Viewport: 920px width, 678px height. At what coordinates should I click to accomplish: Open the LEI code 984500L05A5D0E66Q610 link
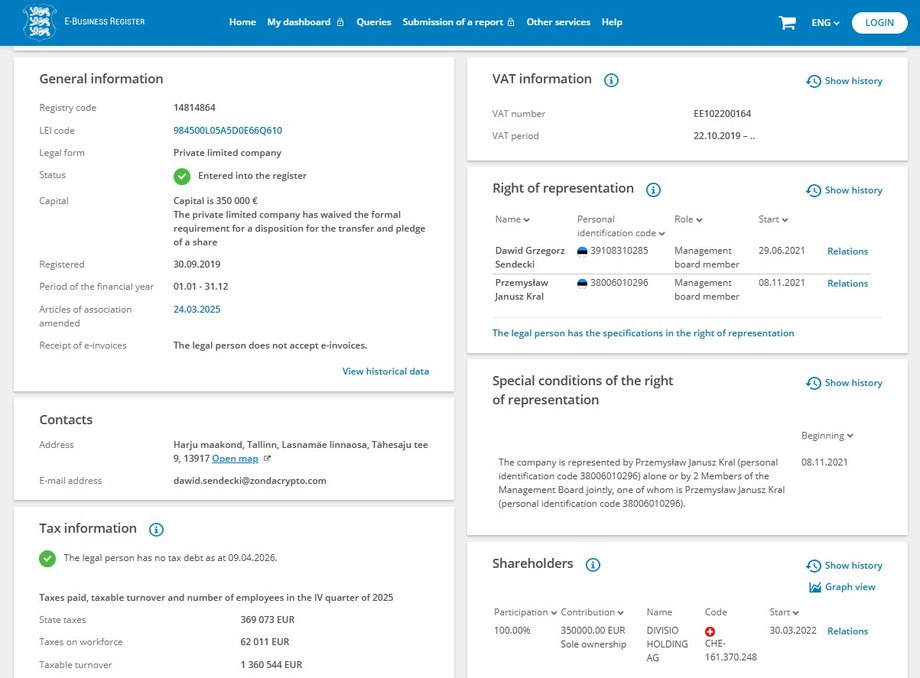pos(227,131)
